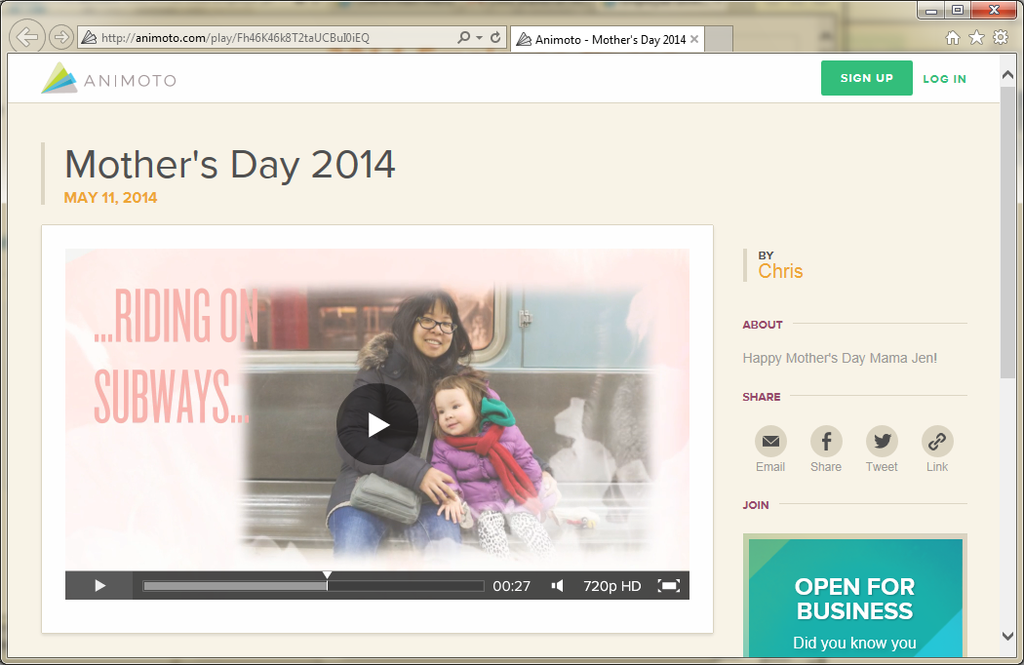Expand address bar search dropdown arrow
This screenshot has width=1024, height=665.
(479, 38)
